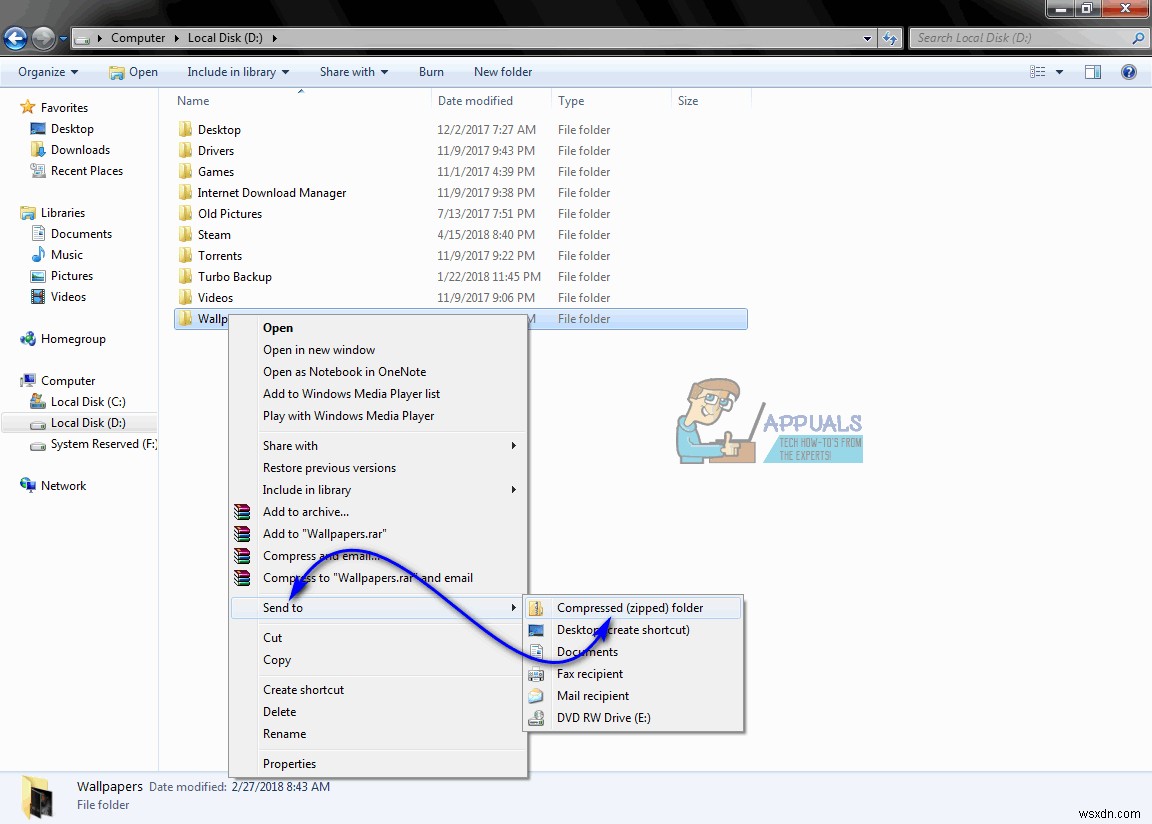Viewport: 1152px width, 824px height.
Task: Select Local Disk (C:) in navigation pane
Action: click(x=88, y=402)
